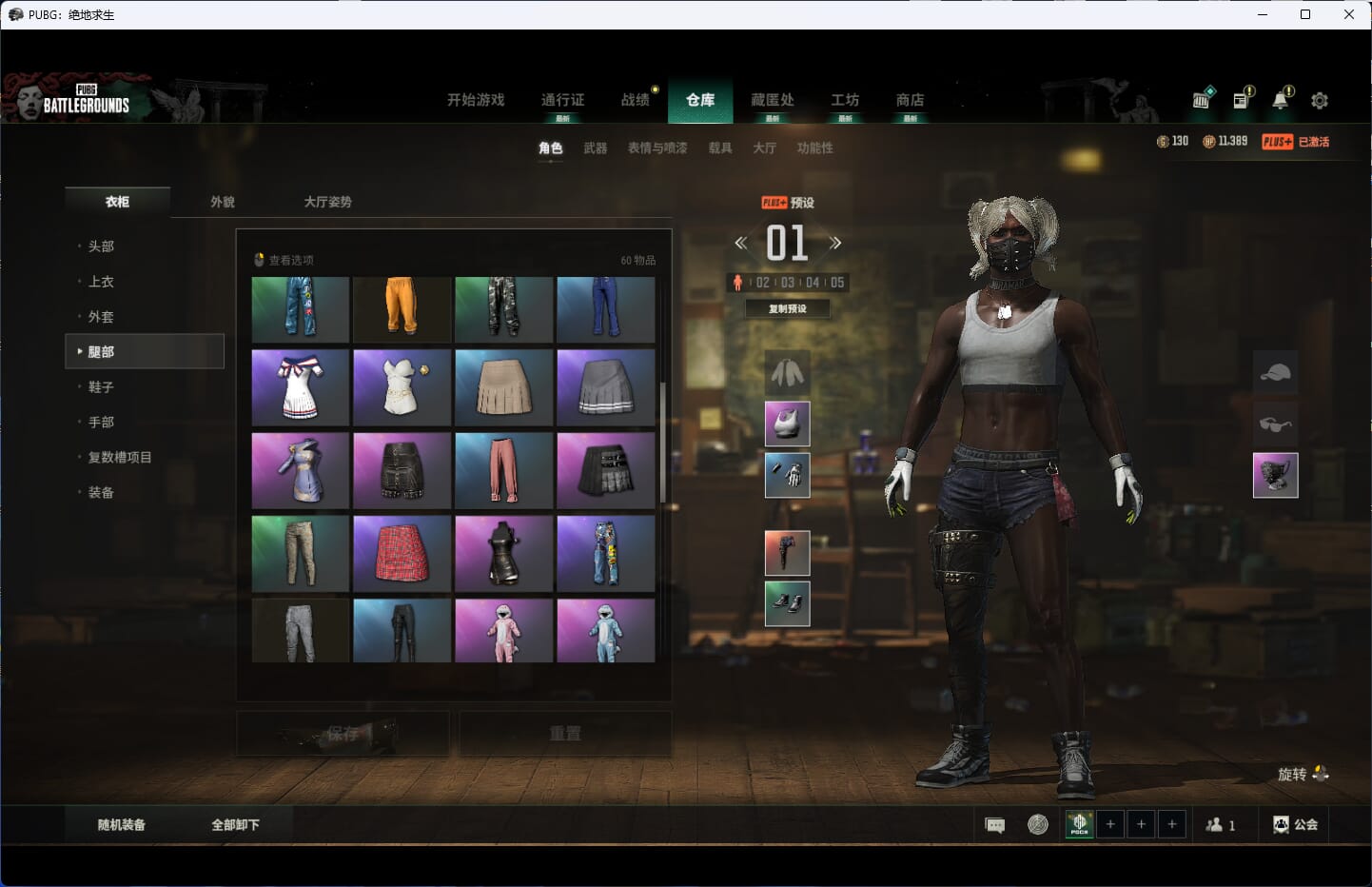Image resolution: width=1372 pixels, height=887 pixels.
Task: Open the team members icon showing 1
Action: [x=1221, y=825]
